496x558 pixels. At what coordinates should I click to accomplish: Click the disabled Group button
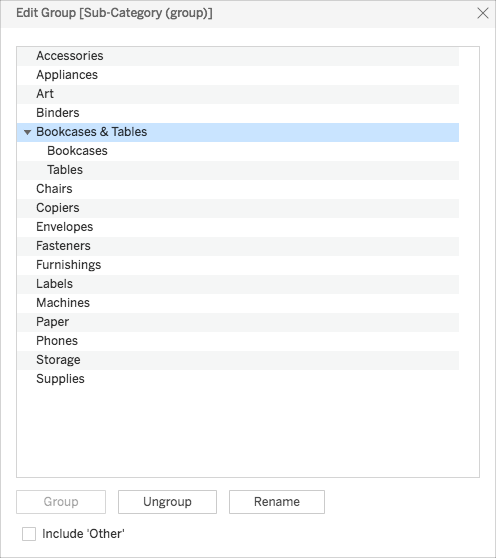(61, 502)
